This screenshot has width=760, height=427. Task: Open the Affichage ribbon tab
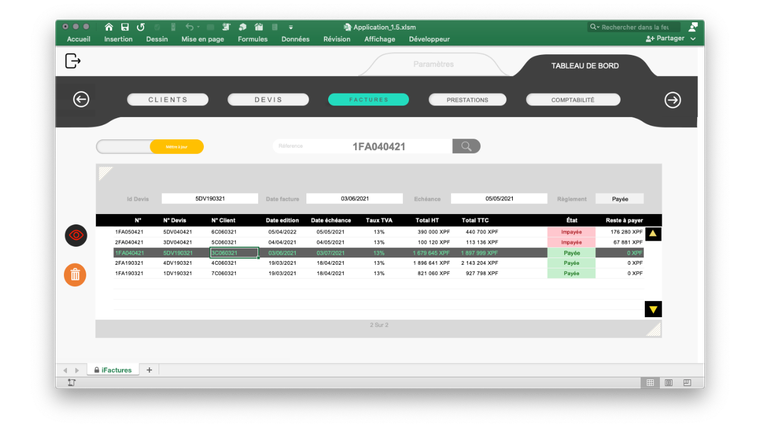(x=380, y=39)
